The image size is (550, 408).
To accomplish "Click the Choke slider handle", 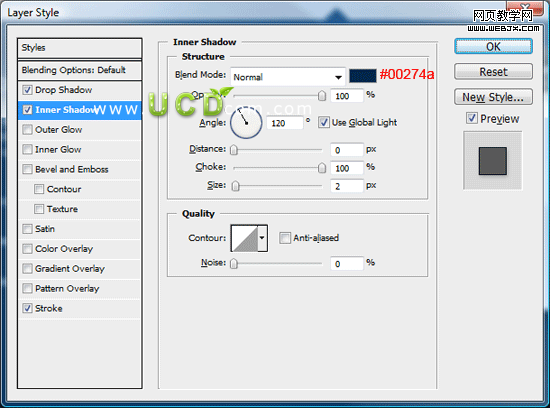I will 322,168.
